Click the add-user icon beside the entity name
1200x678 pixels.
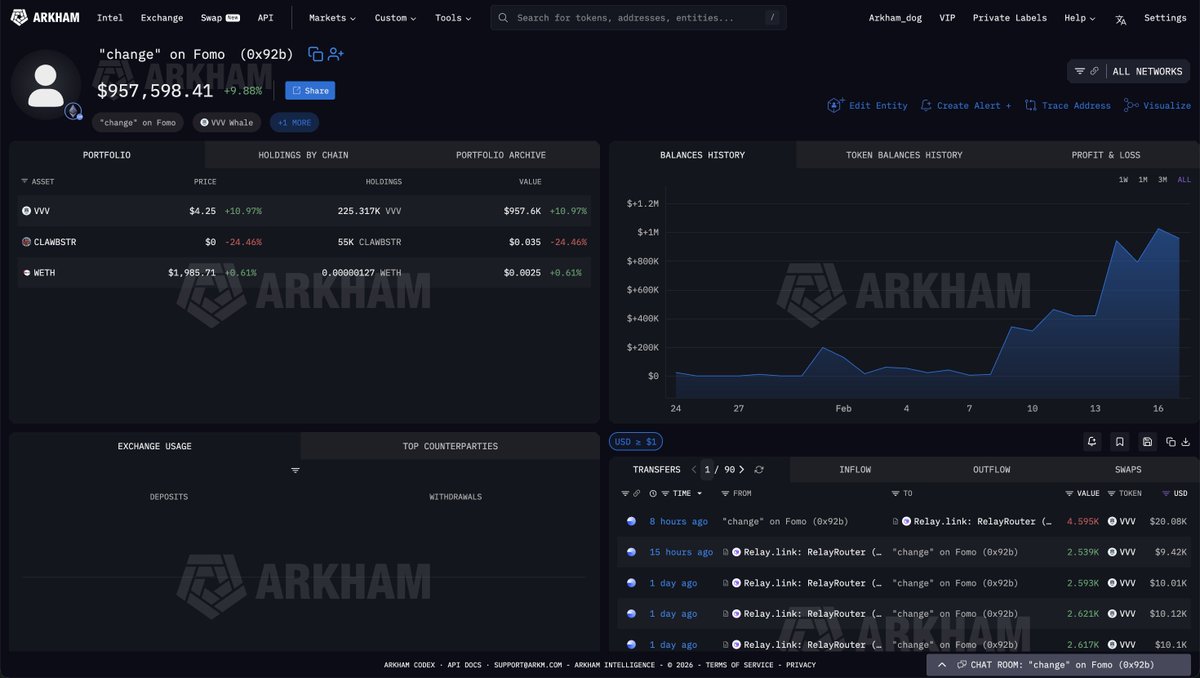pyautogui.click(x=336, y=54)
